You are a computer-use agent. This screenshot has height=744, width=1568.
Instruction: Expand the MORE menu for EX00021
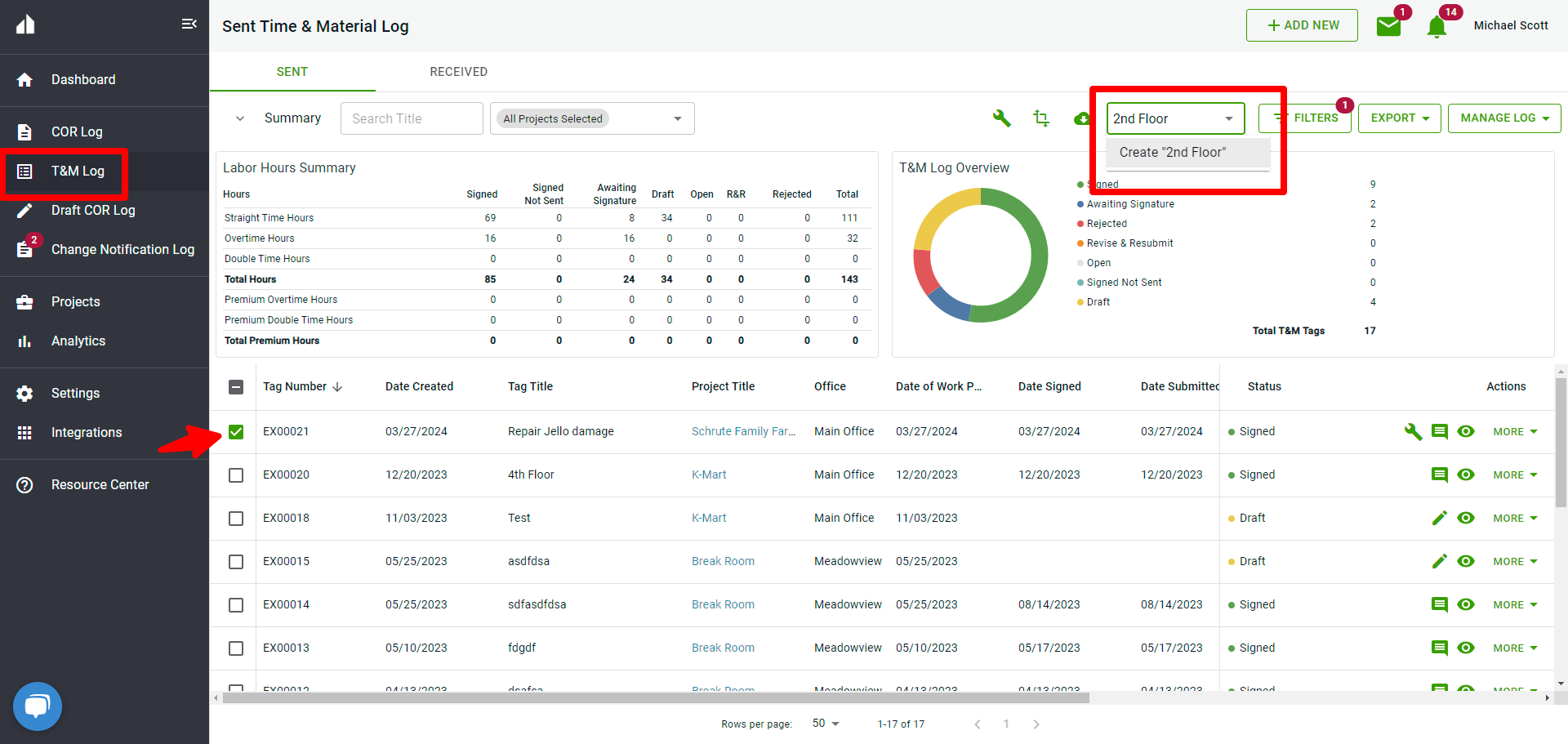click(x=1515, y=431)
